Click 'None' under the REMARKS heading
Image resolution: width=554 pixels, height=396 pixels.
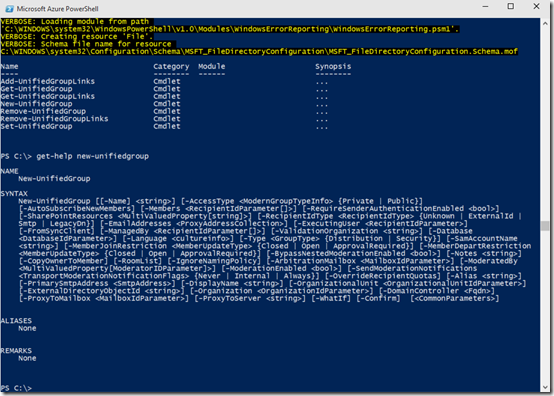coord(27,358)
